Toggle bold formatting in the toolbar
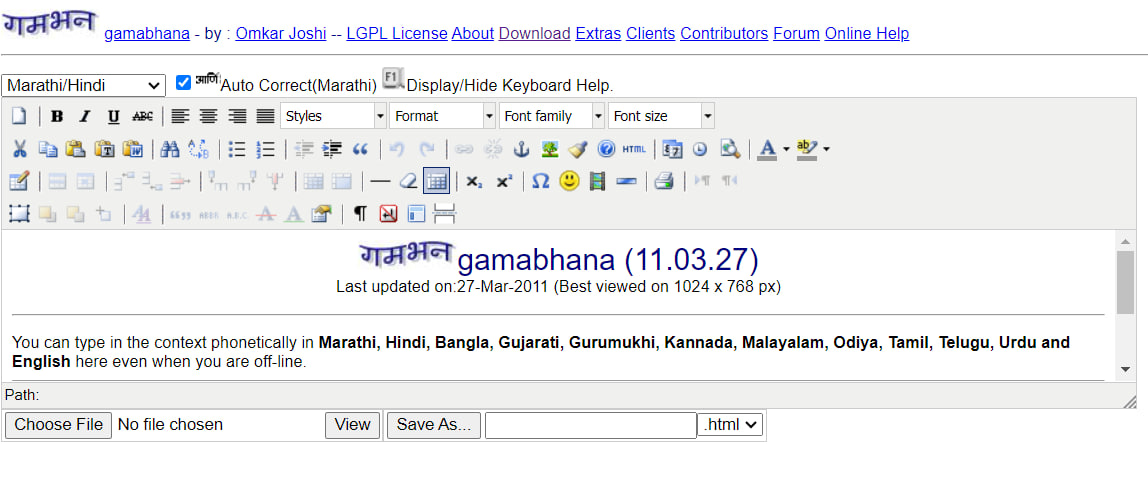 (x=57, y=116)
